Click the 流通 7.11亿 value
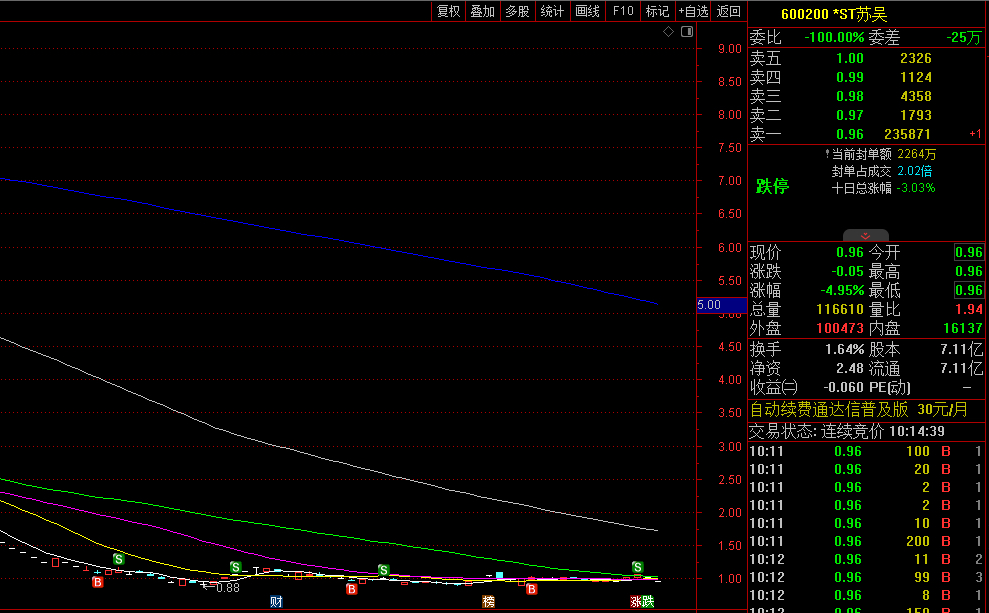Image resolution: width=989 pixels, height=613 pixels. point(961,368)
